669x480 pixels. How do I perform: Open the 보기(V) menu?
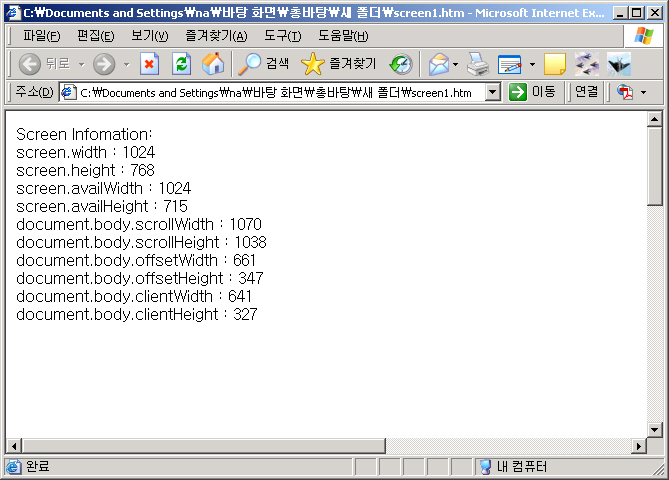(x=150, y=36)
